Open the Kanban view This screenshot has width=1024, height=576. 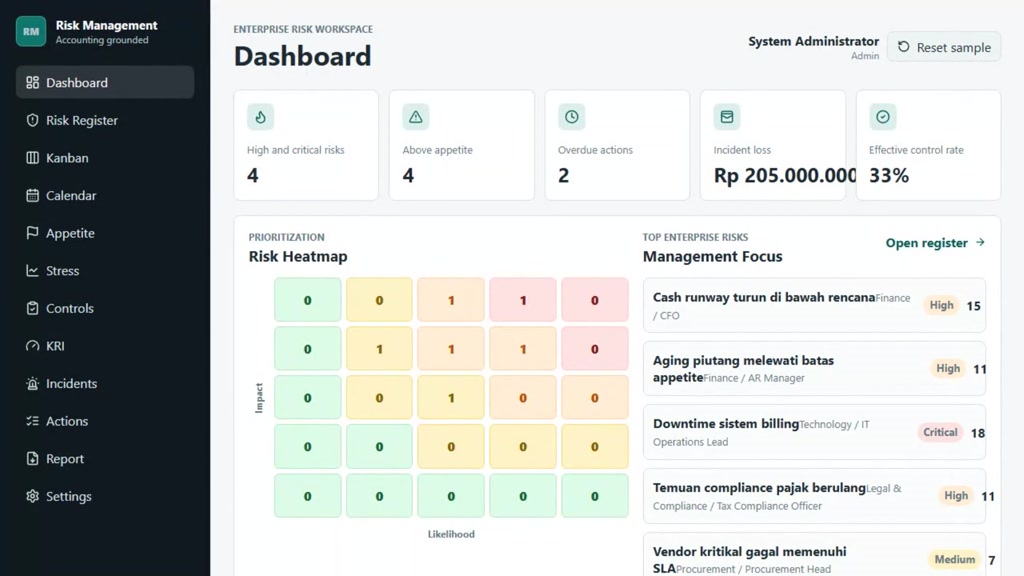(x=104, y=157)
